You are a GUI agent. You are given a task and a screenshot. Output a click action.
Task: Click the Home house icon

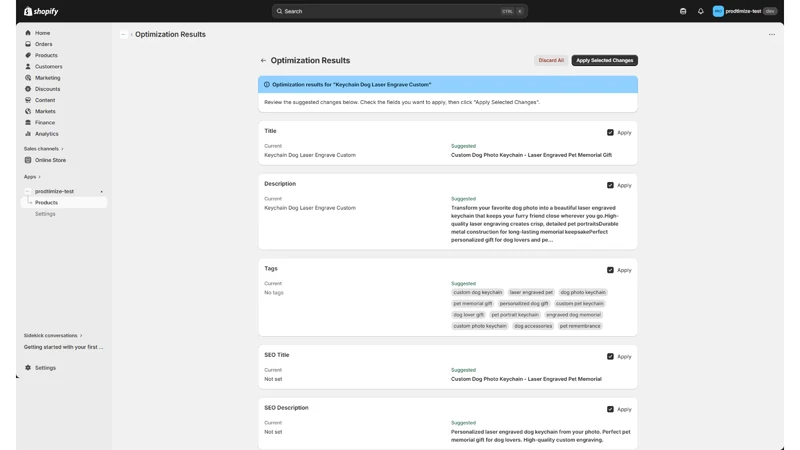pyautogui.click(x=28, y=33)
